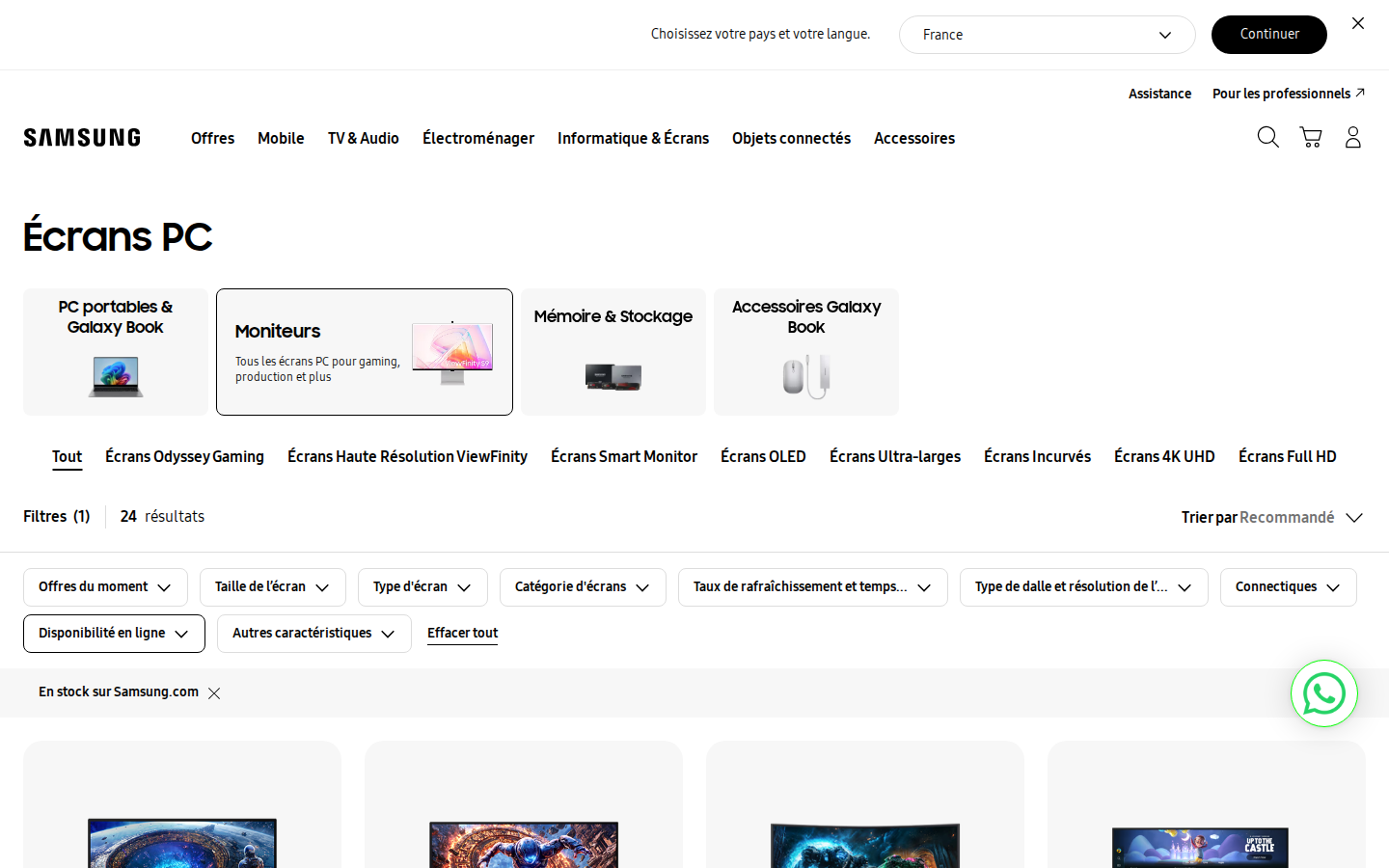Expand the 'Connectiques' filter dropdown

tap(1289, 587)
